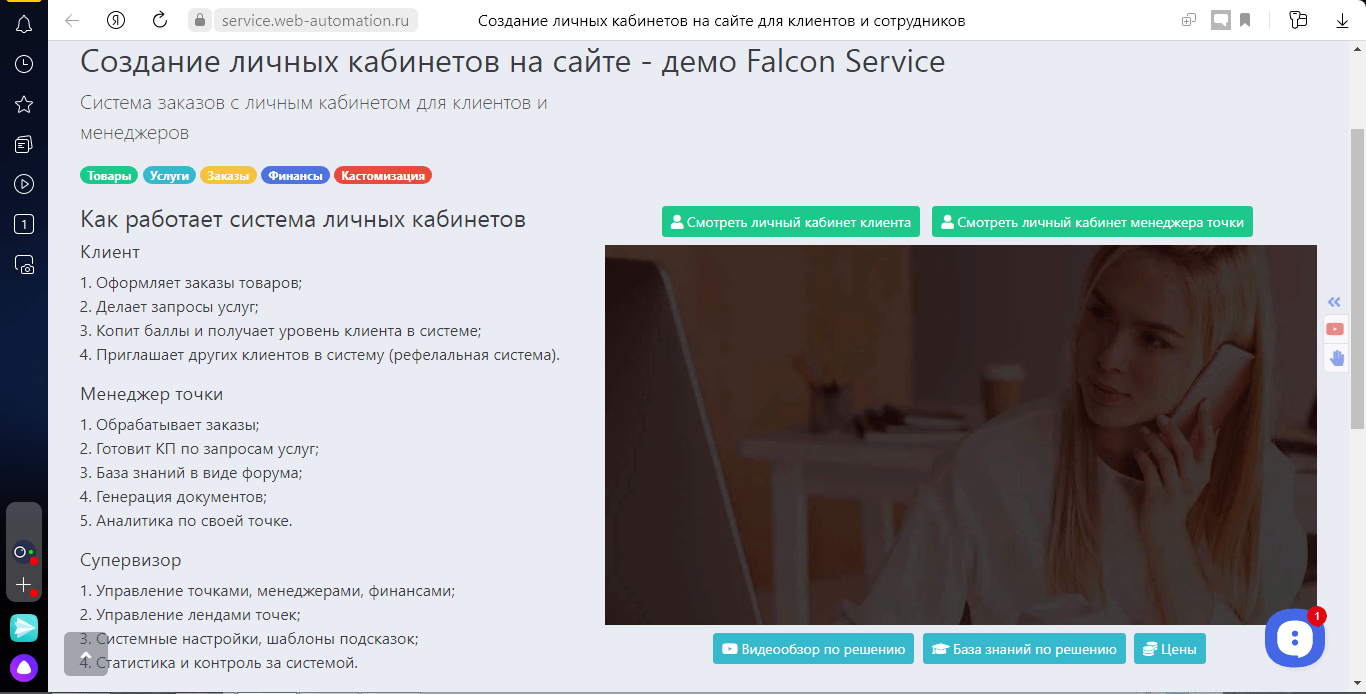Bookmark this page using address bar icon
Image resolution: width=1366 pixels, height=694 pixels.
coord(1245,20)
